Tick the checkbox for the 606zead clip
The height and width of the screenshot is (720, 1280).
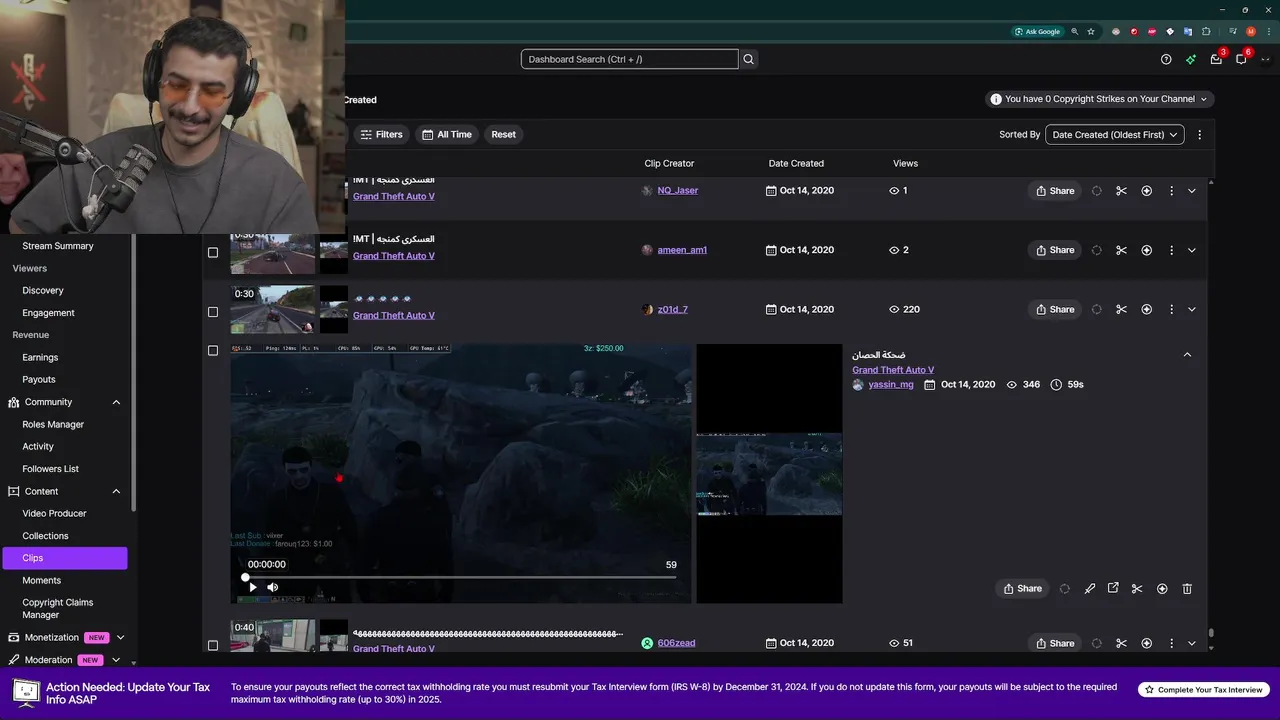tap(212, 645)
